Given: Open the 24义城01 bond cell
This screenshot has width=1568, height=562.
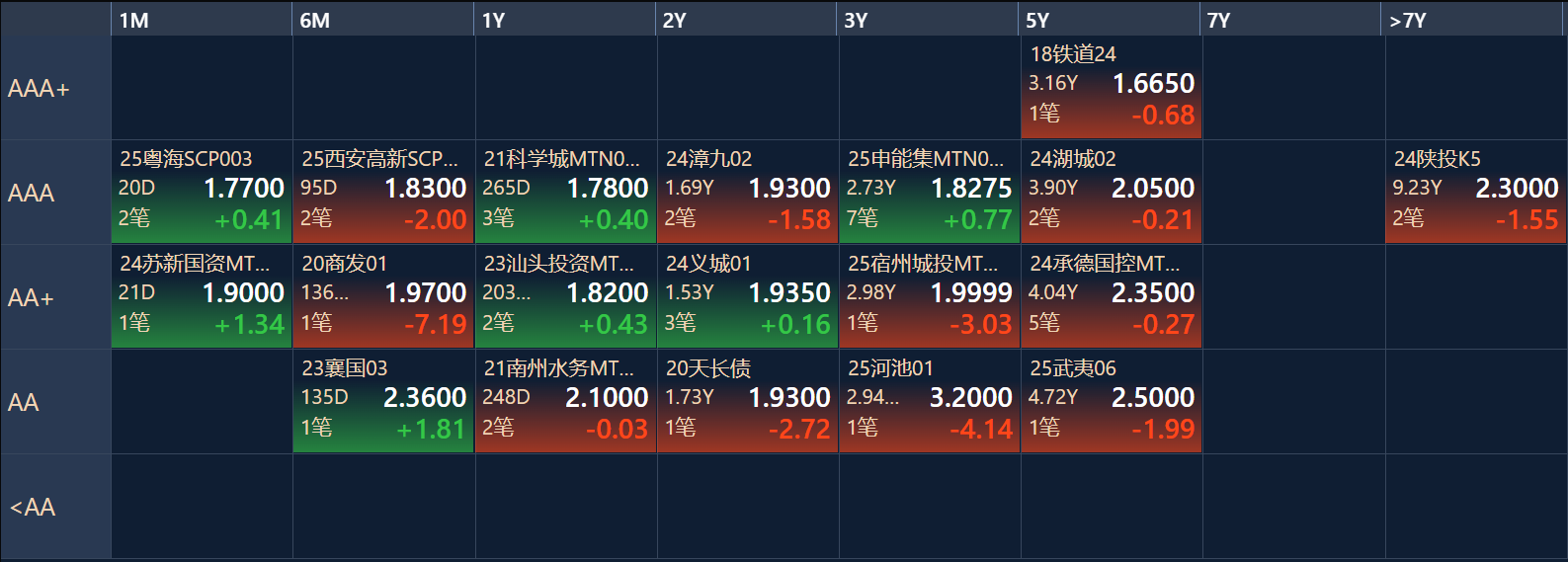Looking at the screenshot, I should point(748,297).
